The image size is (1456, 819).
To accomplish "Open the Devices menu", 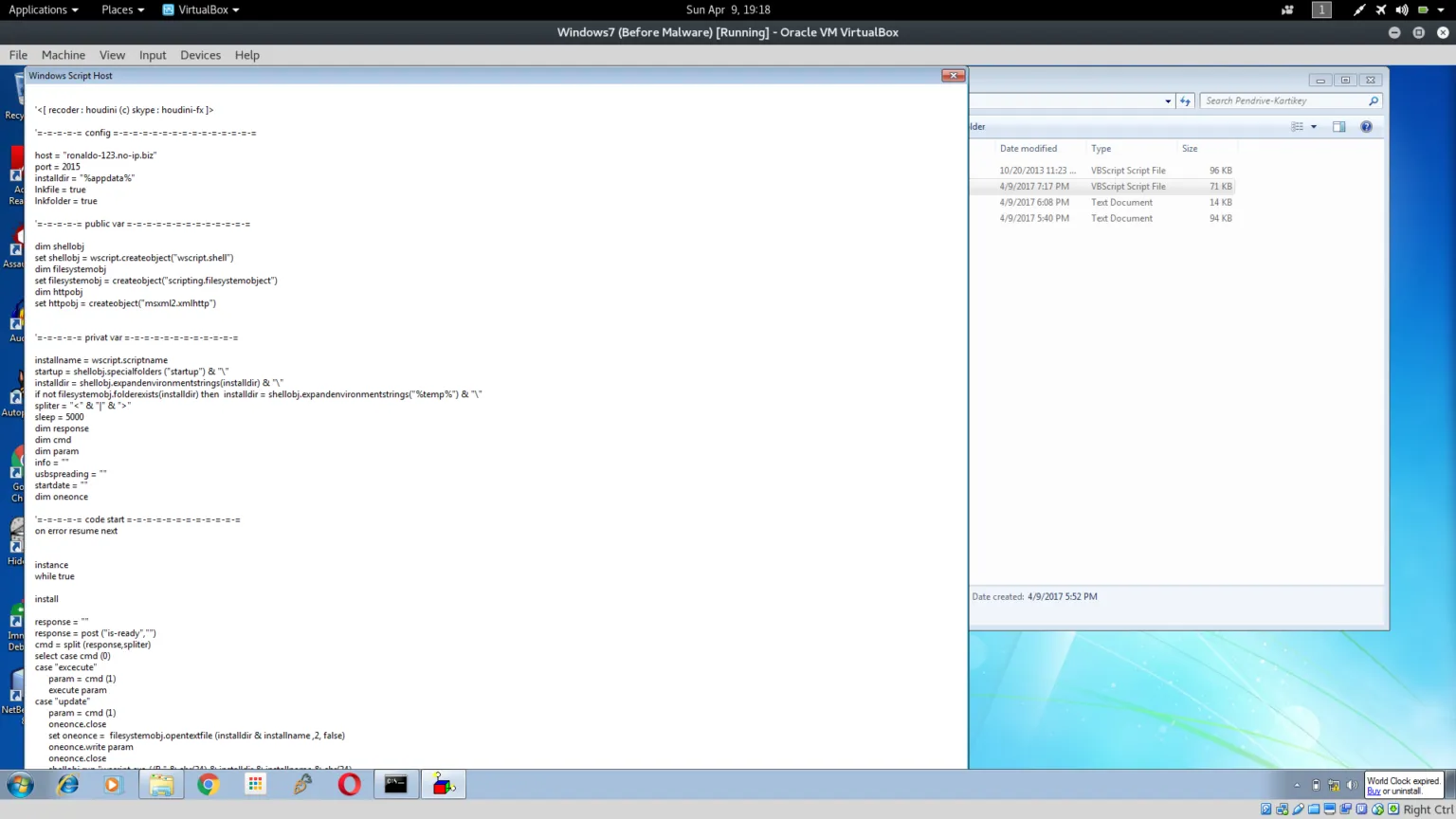I will click(201, 55).
